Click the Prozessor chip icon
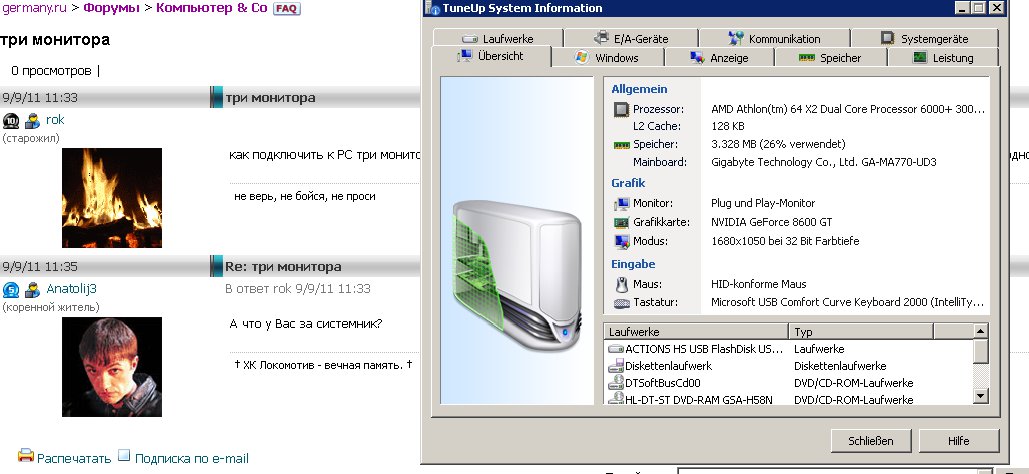Image resolution: width=1029 pixels, height=474 pixels. tap(621, 109)
